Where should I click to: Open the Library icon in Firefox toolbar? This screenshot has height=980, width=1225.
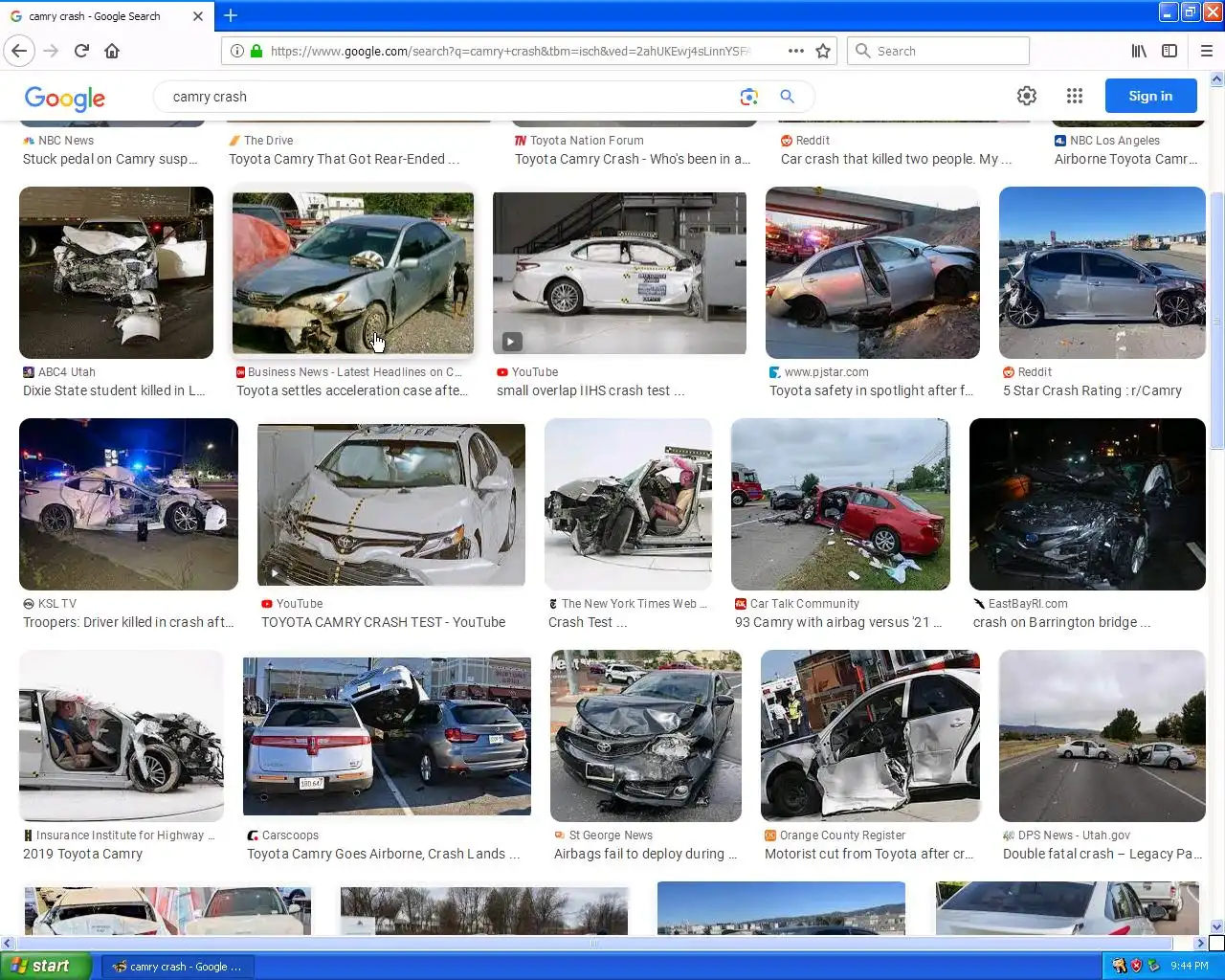[1139, 51]
